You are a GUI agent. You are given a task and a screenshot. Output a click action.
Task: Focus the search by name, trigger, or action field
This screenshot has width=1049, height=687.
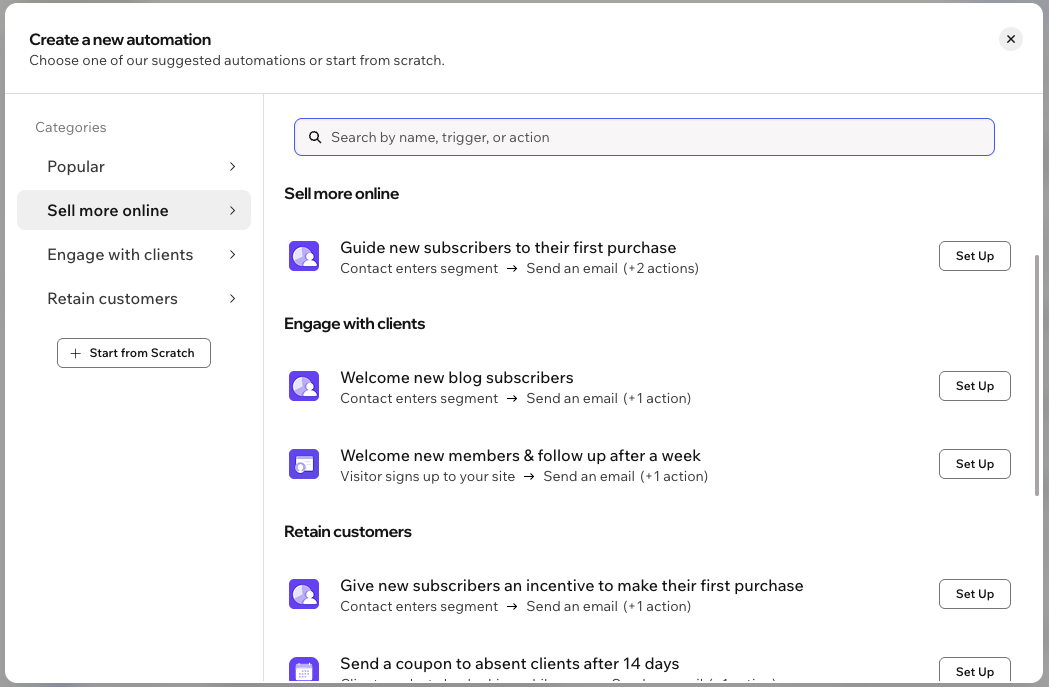(644, 137)
